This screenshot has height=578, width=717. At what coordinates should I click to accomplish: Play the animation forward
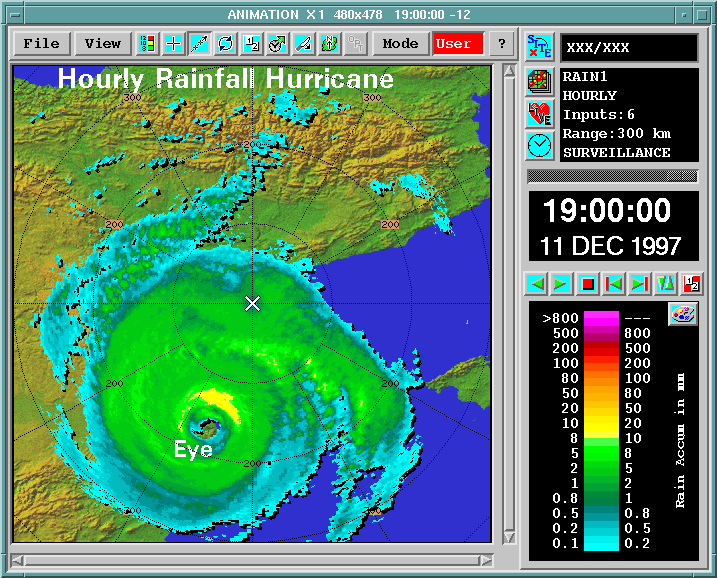pyautogui.click(x=561, y=284)
